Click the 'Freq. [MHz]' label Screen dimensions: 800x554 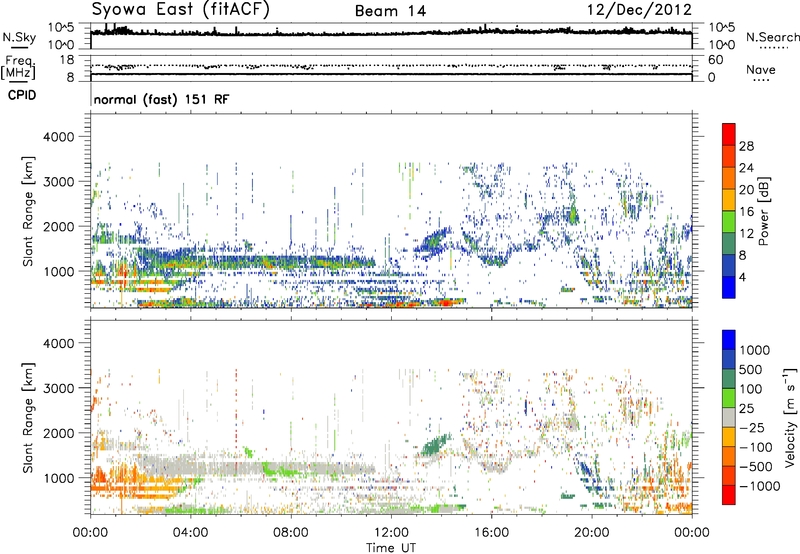click(18, 68)
